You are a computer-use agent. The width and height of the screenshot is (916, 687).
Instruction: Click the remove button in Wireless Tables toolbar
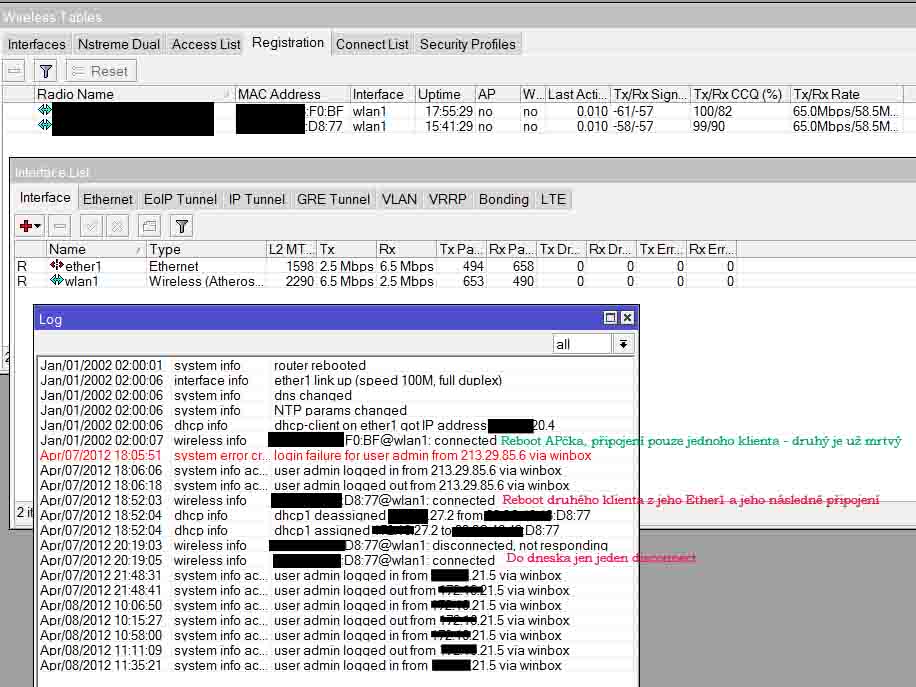point(15,71)
